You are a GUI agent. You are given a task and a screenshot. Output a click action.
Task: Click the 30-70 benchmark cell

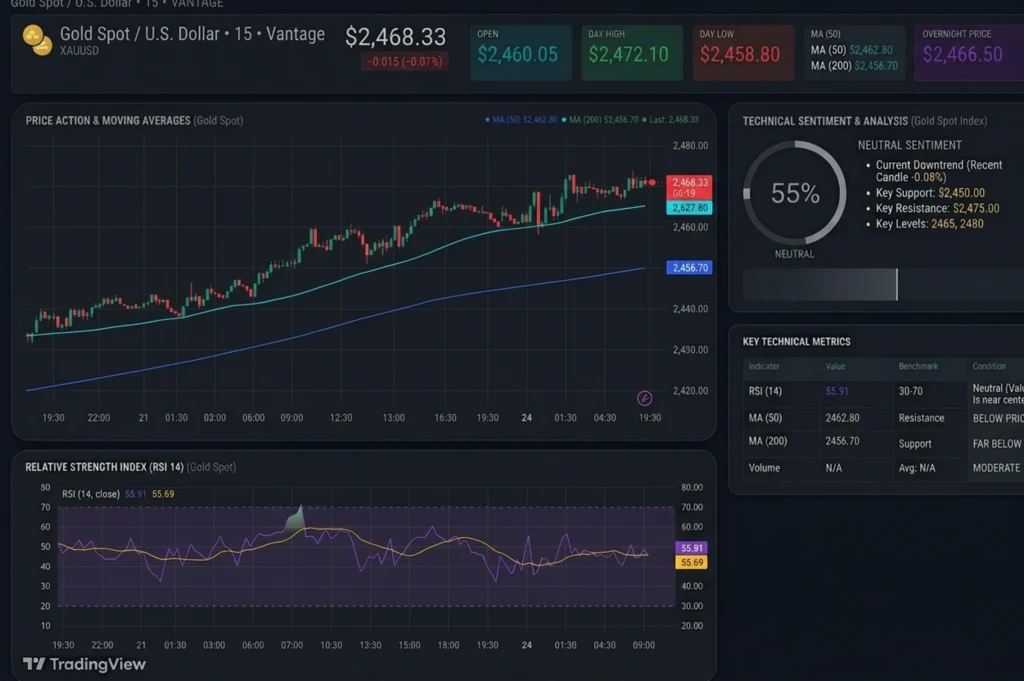point(910,391)
